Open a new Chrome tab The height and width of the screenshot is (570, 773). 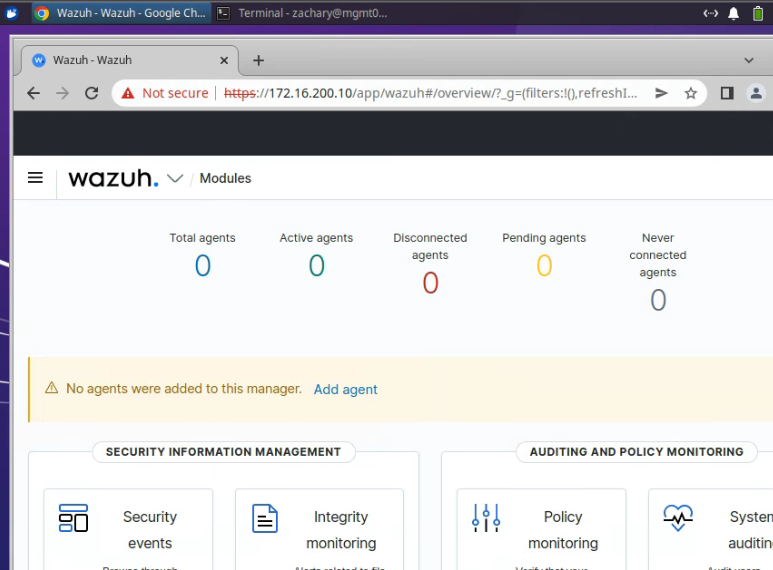pos(258,60)
